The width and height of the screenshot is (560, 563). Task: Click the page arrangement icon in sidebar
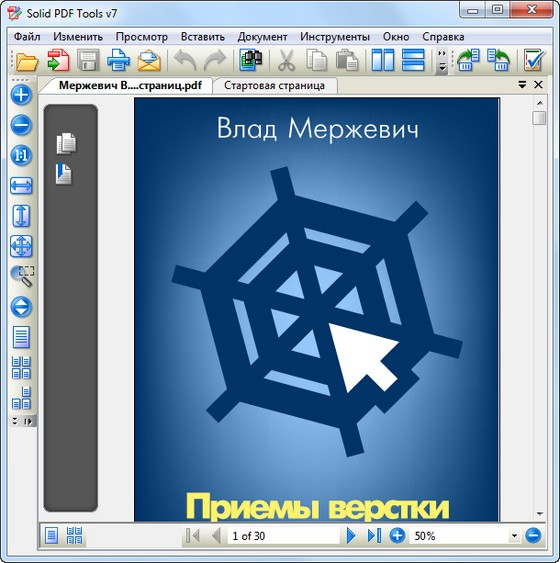pos(21,398)
